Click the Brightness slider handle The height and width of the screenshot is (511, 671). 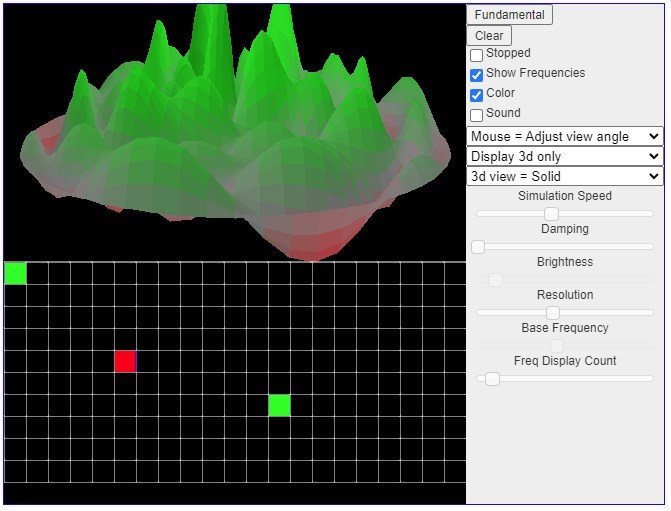pos(495,280)
